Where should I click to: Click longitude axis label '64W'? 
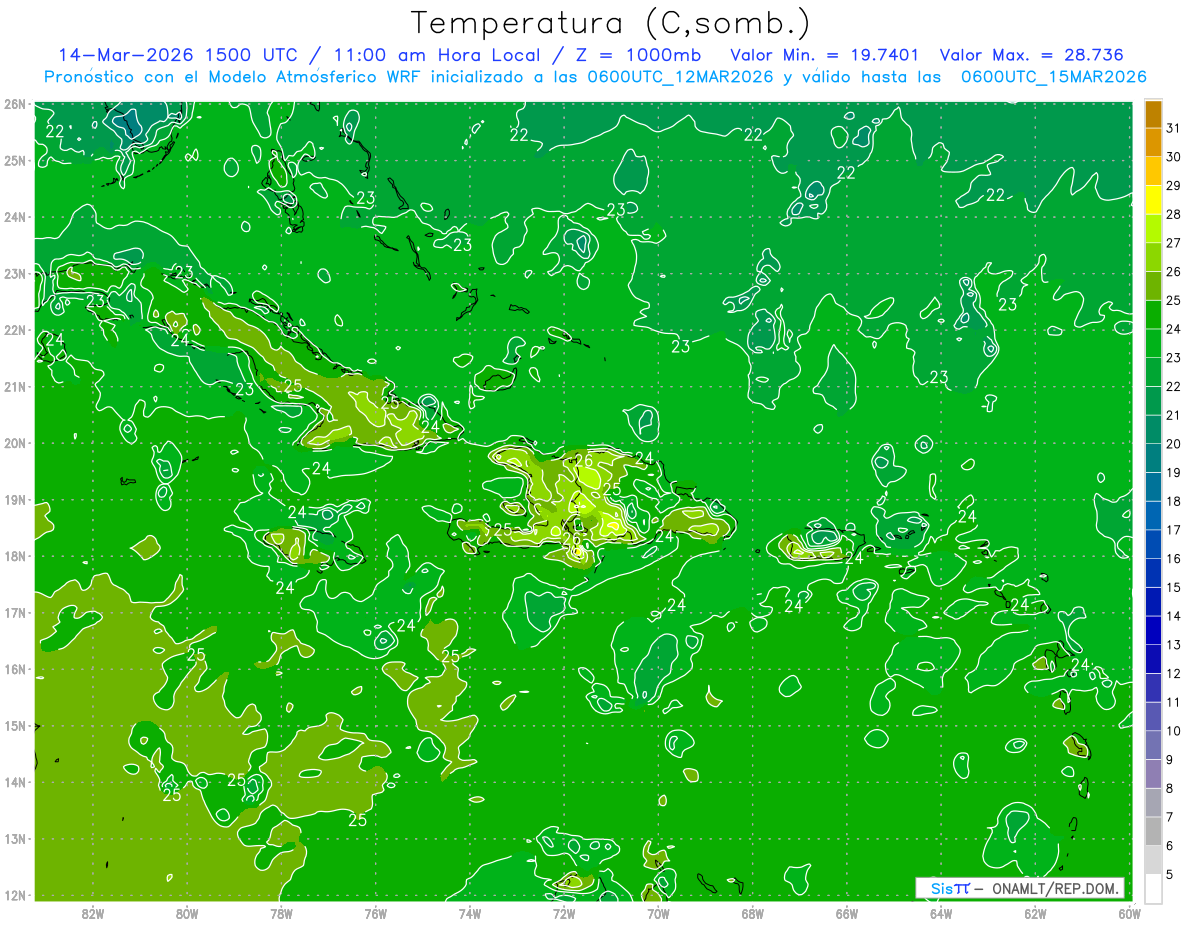tap(940, 913)
